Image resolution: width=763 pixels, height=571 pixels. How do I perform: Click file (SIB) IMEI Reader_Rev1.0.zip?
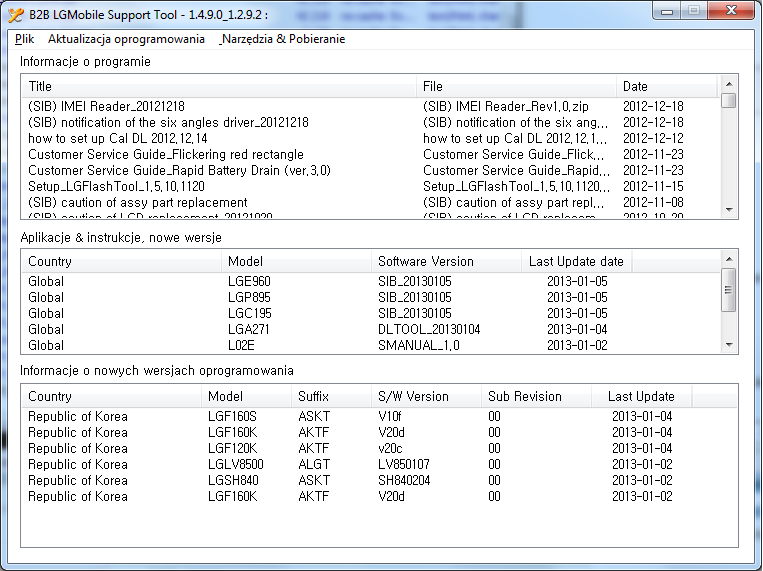click(506, 106)
